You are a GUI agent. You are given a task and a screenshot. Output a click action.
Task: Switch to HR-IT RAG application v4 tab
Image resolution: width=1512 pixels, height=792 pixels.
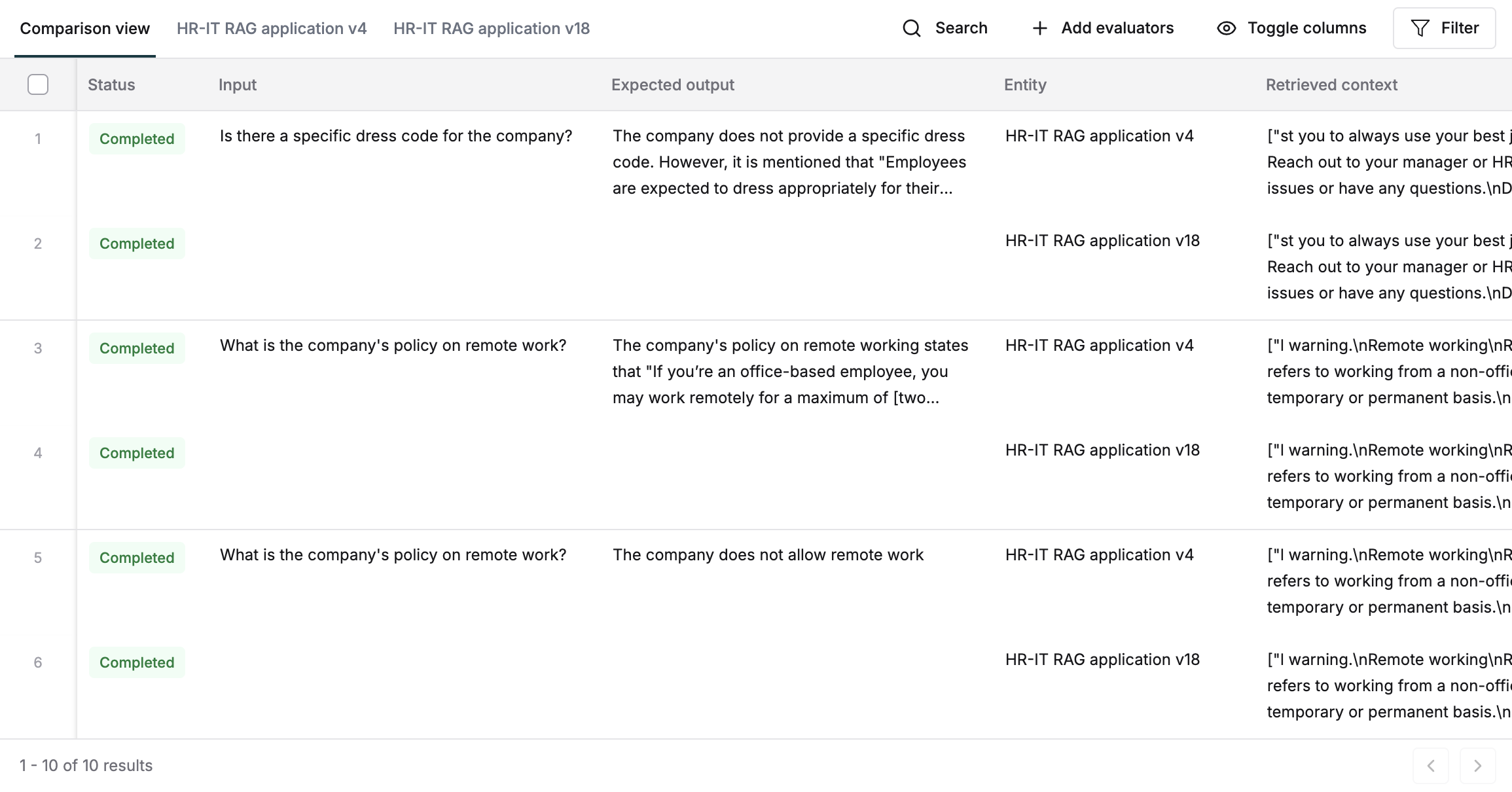click(272, 29)
